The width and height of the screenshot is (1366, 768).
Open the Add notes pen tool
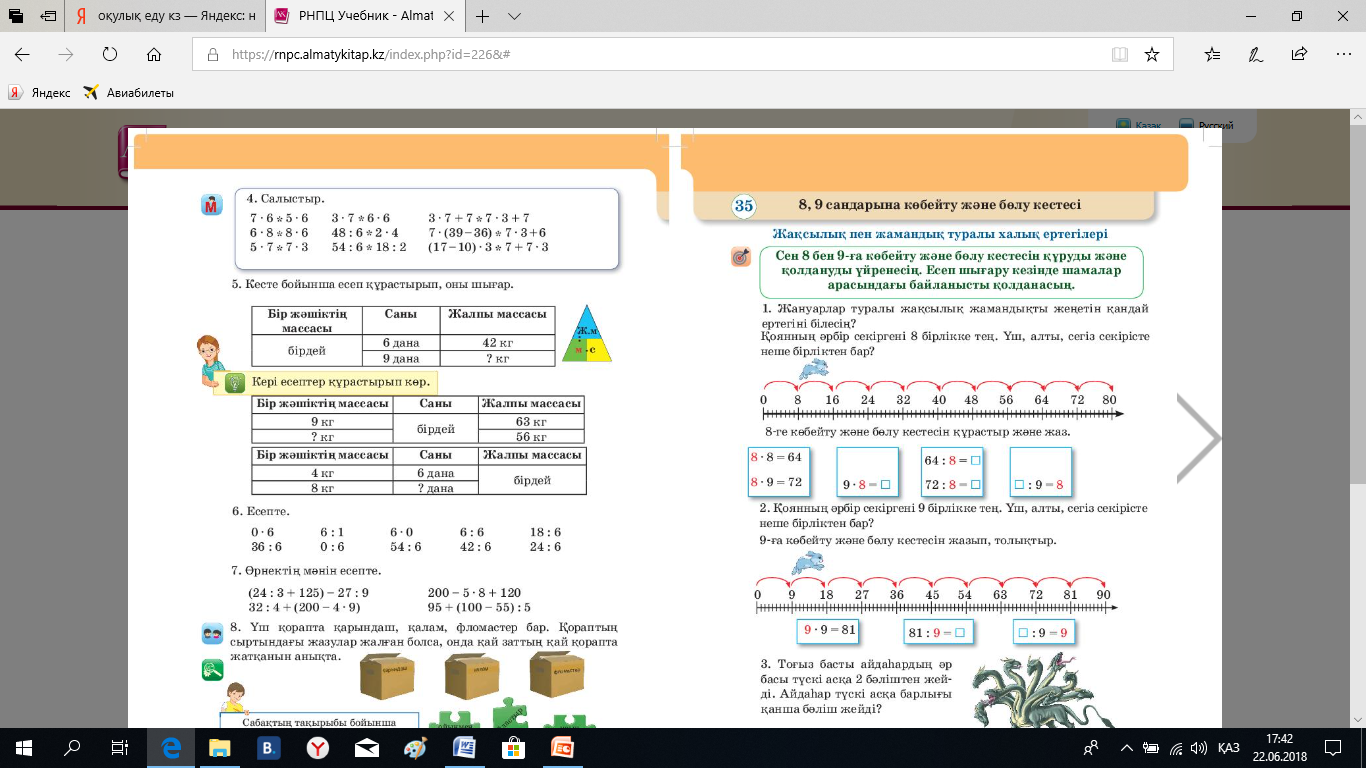(x=1256, y=55)
